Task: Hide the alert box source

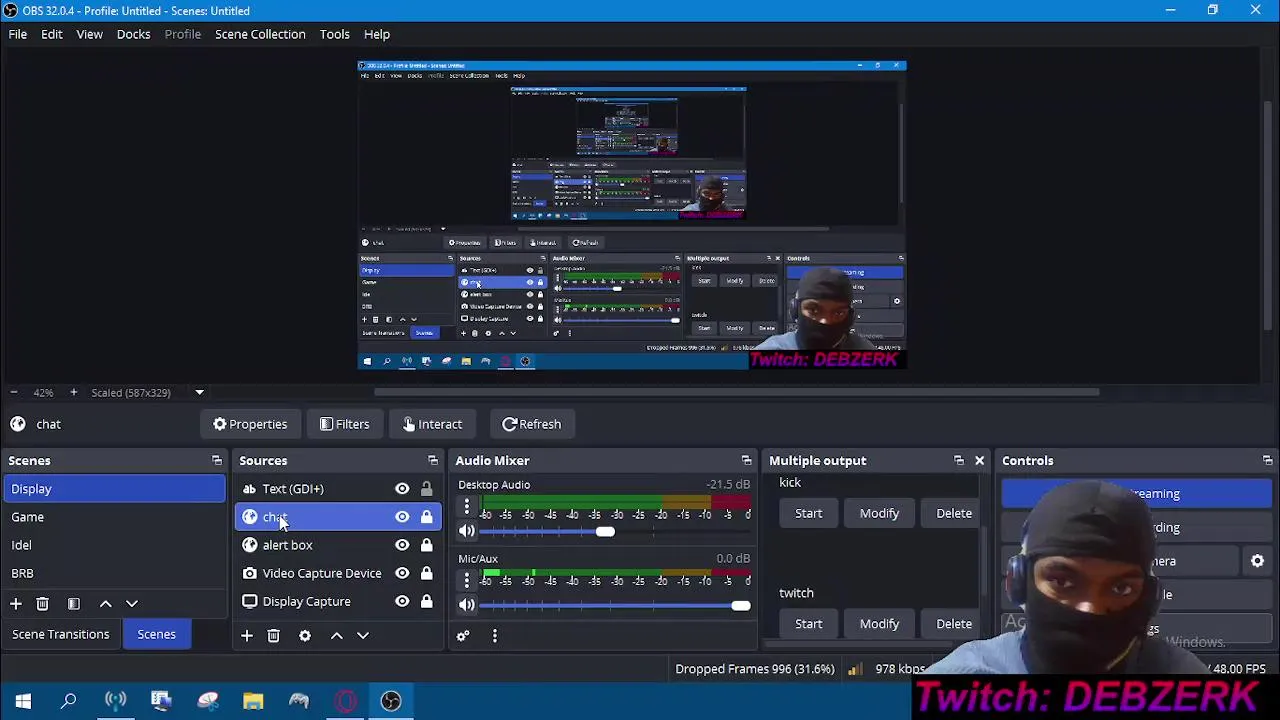Action: pos(402,545)
